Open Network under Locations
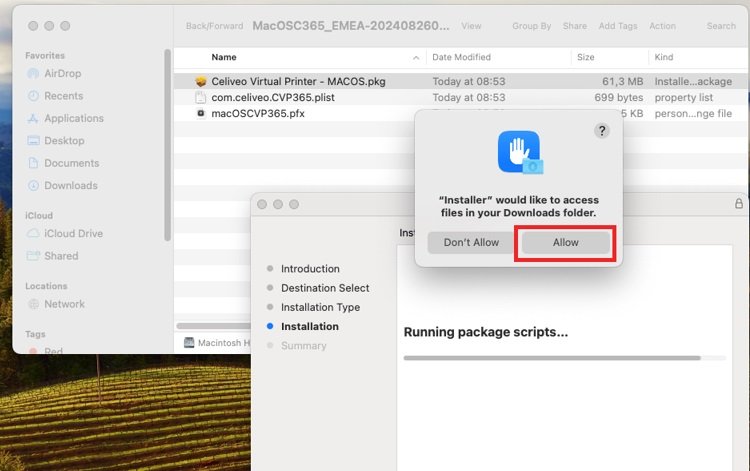 [64, 304]
